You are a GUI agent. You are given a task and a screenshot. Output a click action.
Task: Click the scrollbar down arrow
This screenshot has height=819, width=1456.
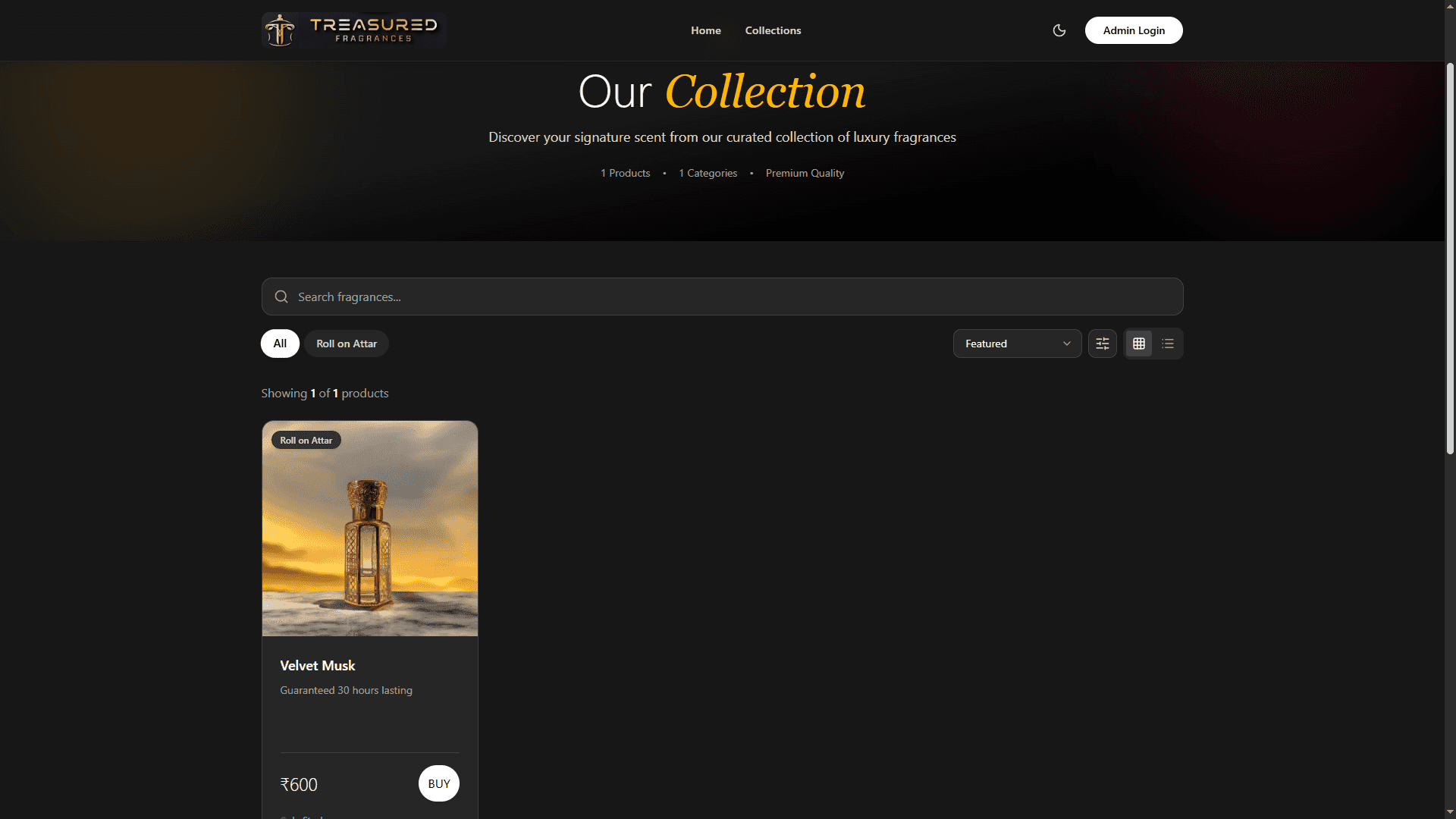[x=1449, y=812]
